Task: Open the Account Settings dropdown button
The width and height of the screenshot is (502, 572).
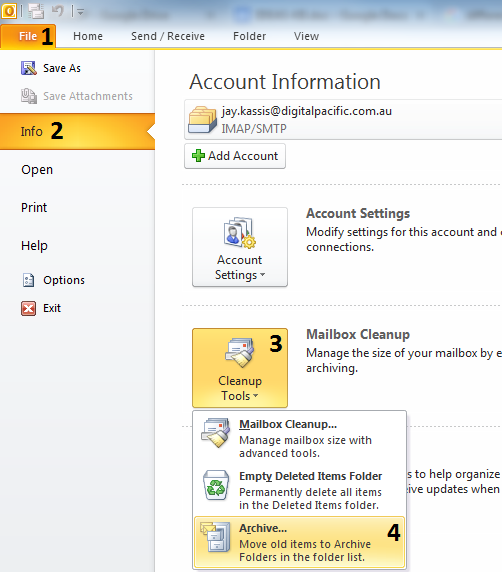Action: [x=240, y=247]
